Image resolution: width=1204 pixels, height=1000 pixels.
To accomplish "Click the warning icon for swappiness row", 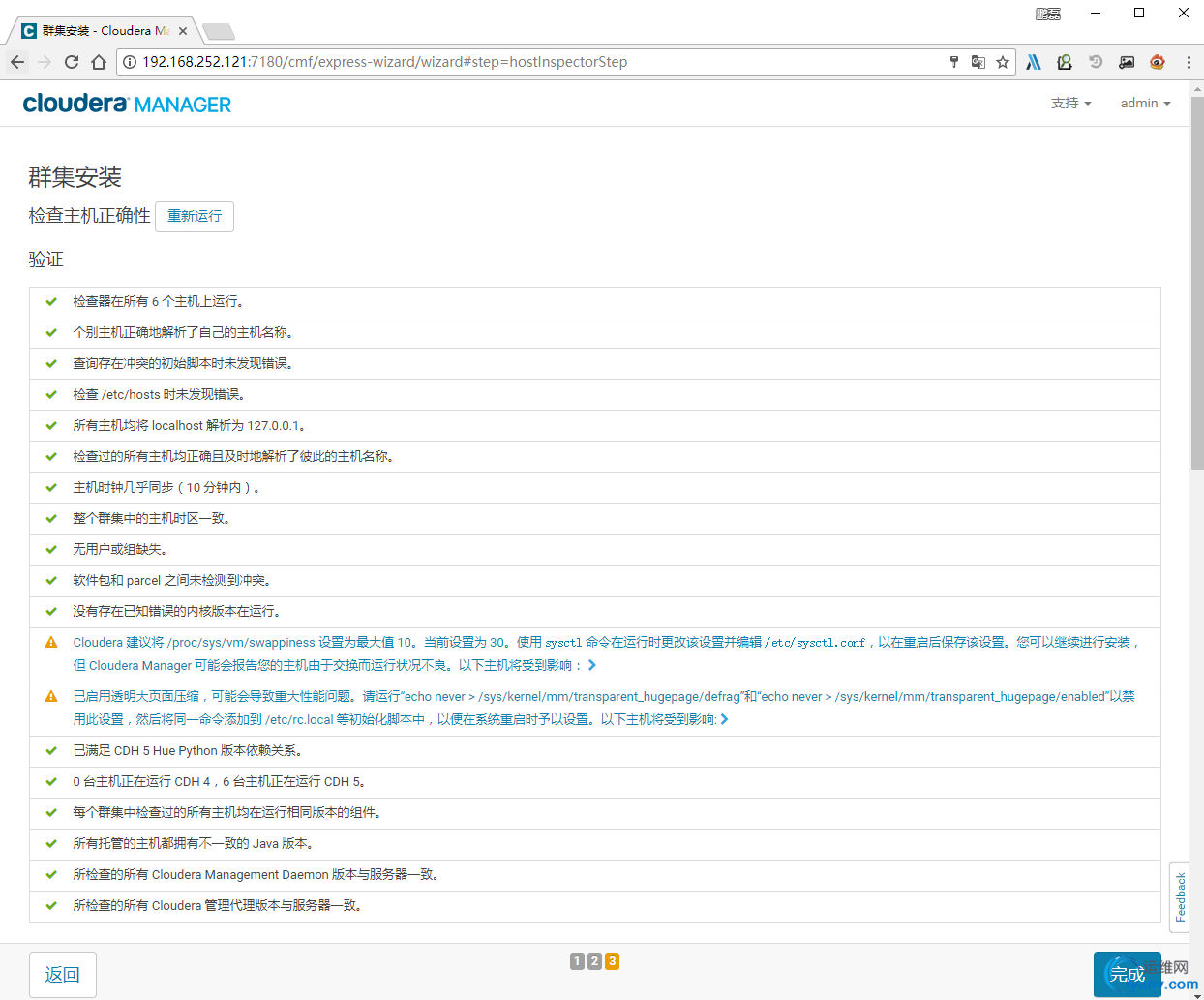I will pyautogui.click(x=51, y=642).
